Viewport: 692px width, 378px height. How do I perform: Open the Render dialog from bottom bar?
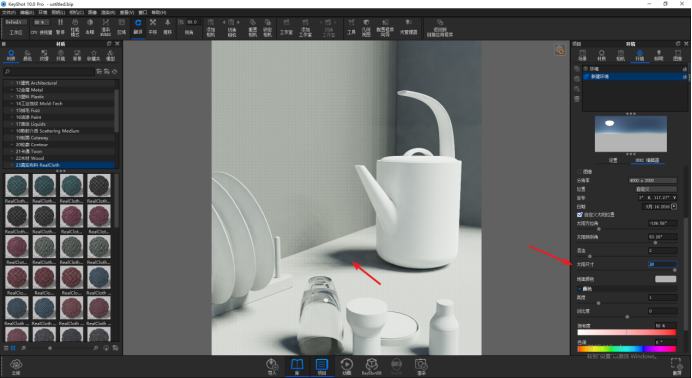421,367
